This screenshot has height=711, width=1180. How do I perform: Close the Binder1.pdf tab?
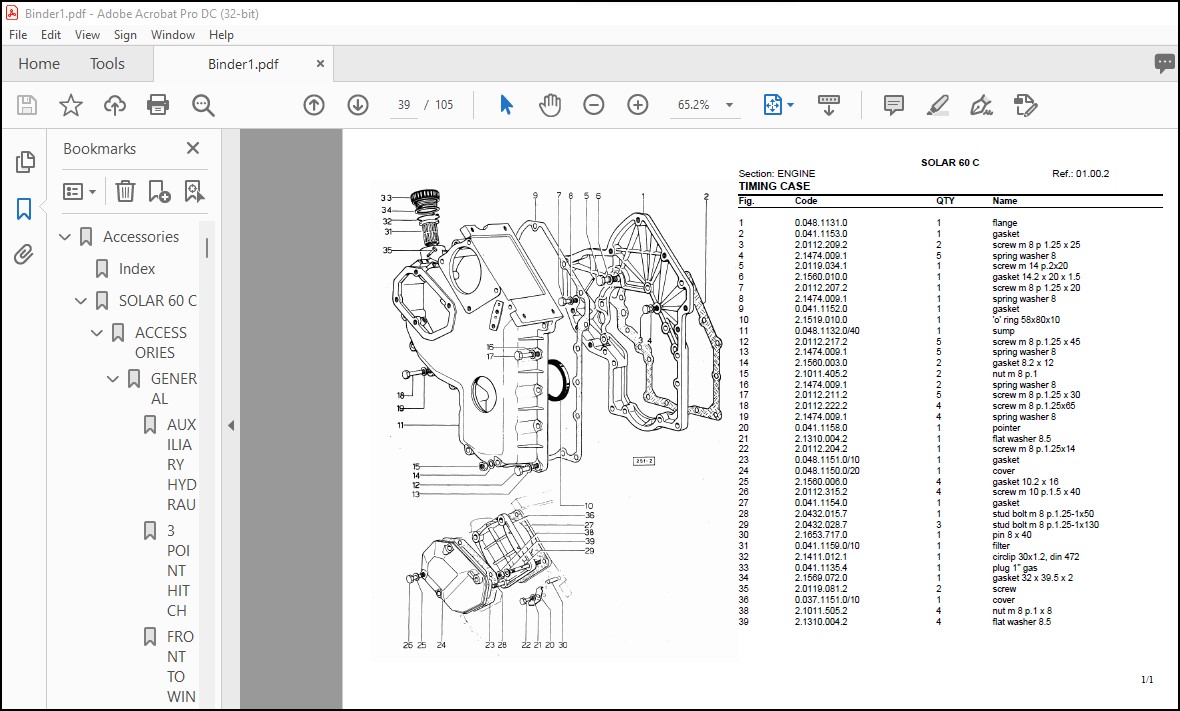point(320,64)
